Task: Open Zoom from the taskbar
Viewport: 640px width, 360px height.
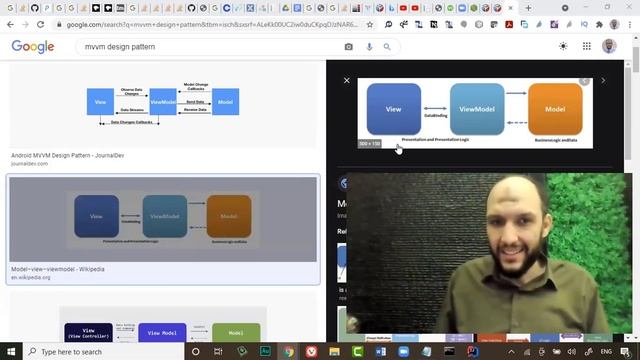Action: pos(404,351)
